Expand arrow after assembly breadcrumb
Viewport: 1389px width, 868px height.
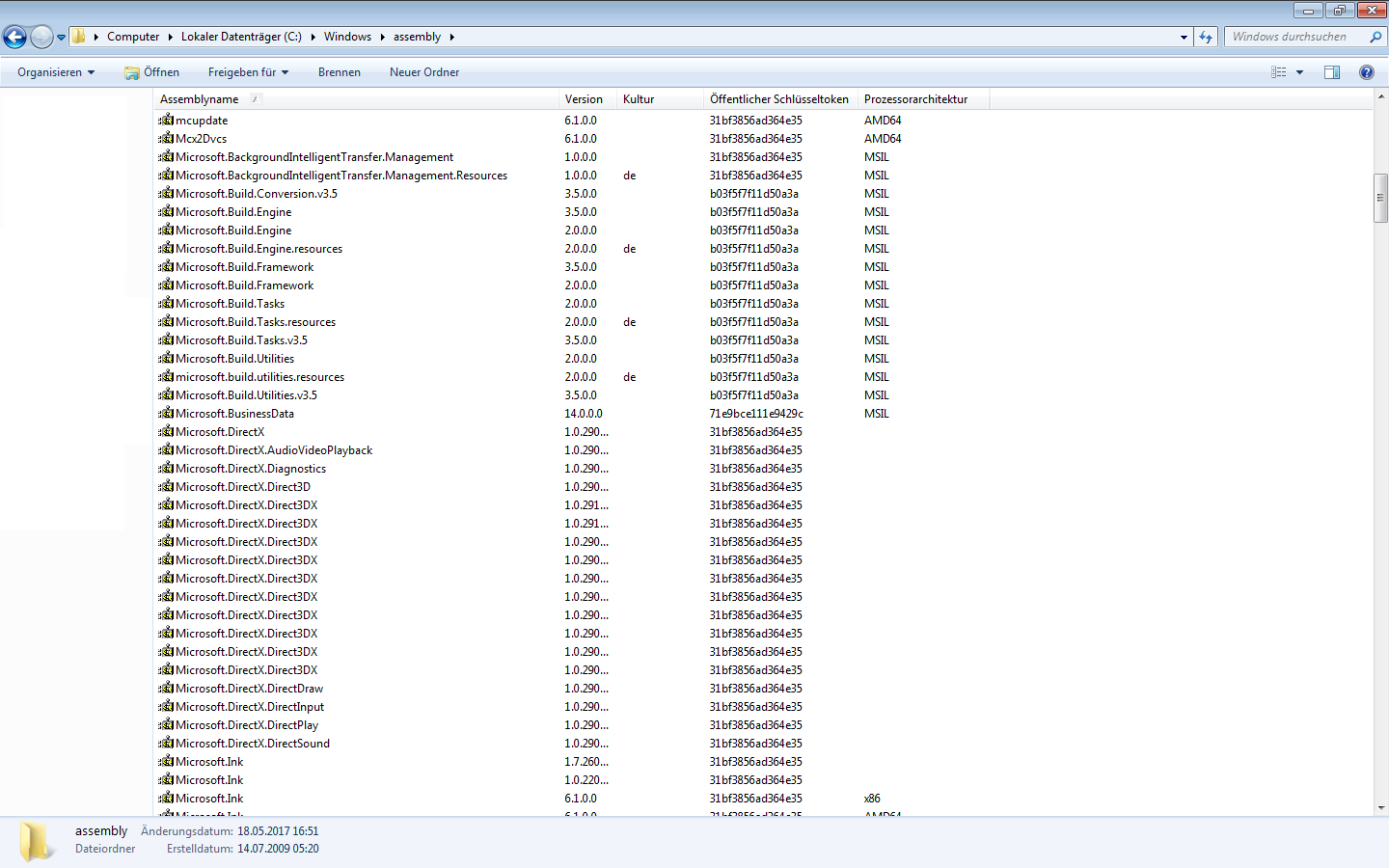[451, 37]
